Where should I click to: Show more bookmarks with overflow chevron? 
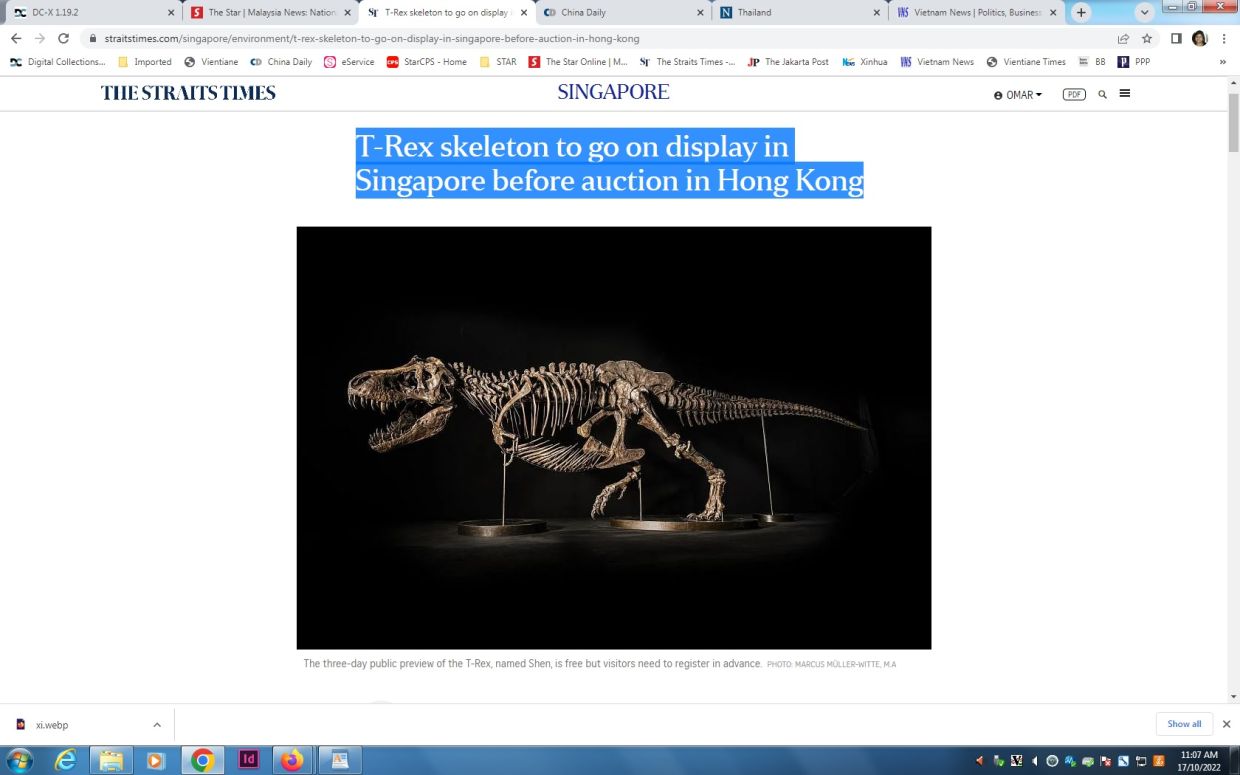point(1223,62)
